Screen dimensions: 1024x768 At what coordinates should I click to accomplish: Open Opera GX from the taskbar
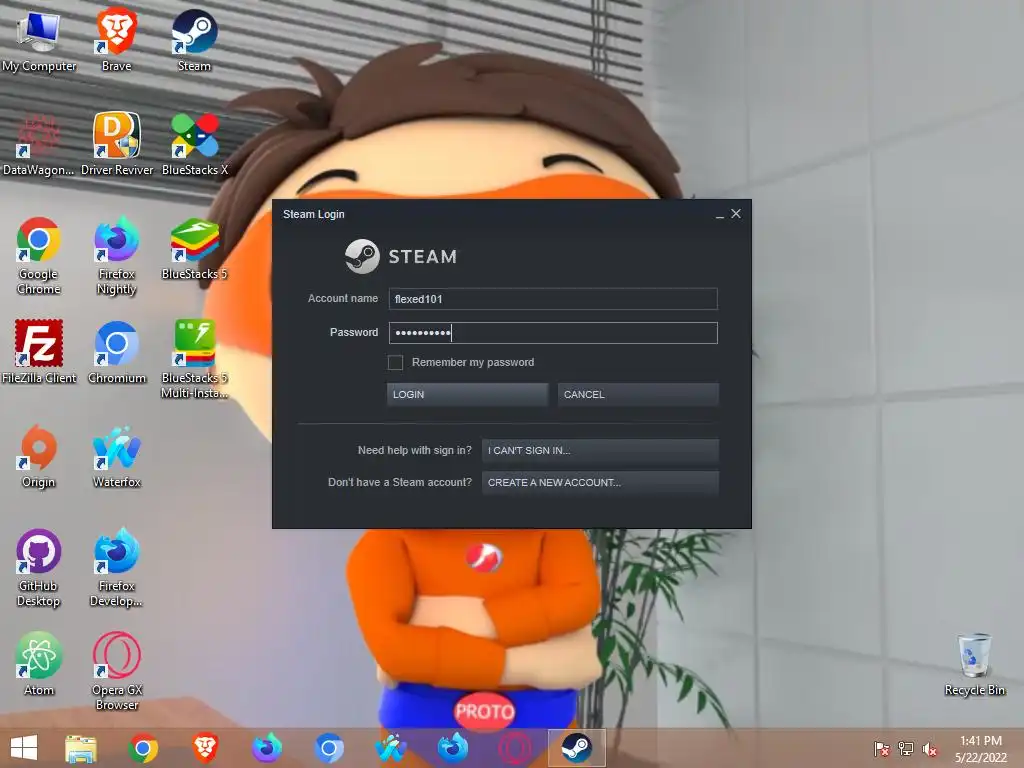pos(515,748)
